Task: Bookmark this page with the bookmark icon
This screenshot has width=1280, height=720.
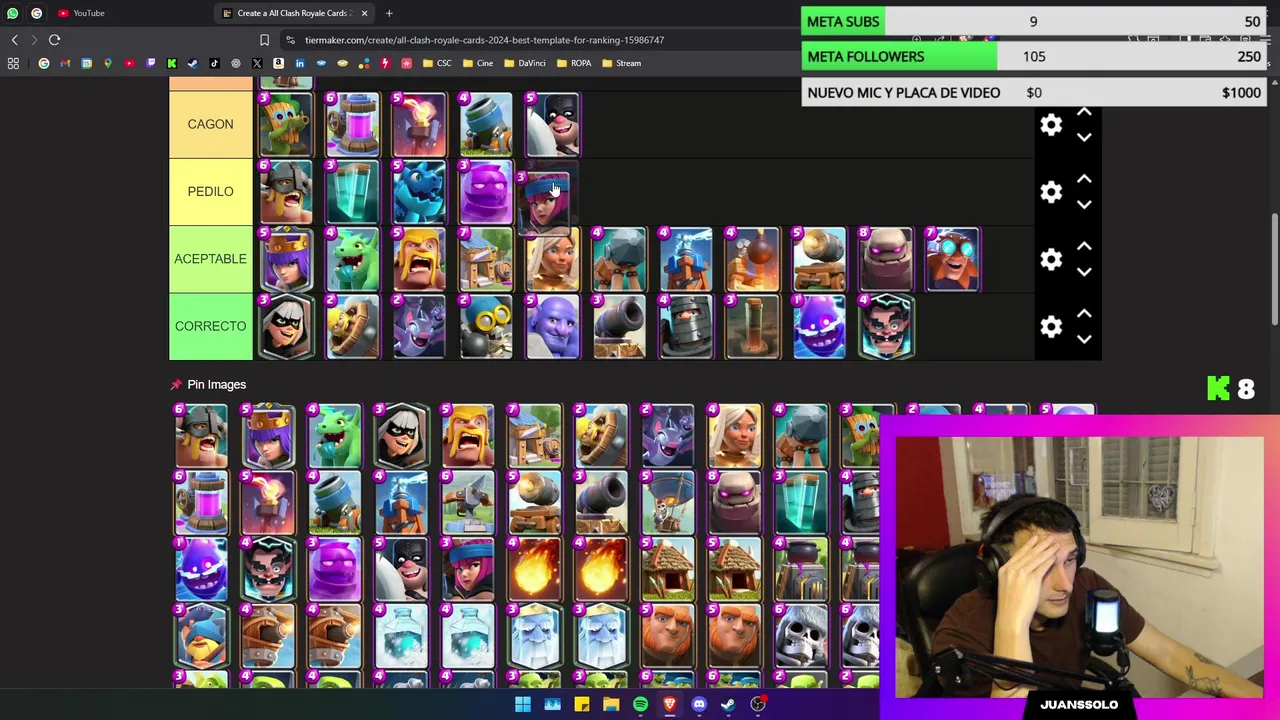Action: [264, 40]
